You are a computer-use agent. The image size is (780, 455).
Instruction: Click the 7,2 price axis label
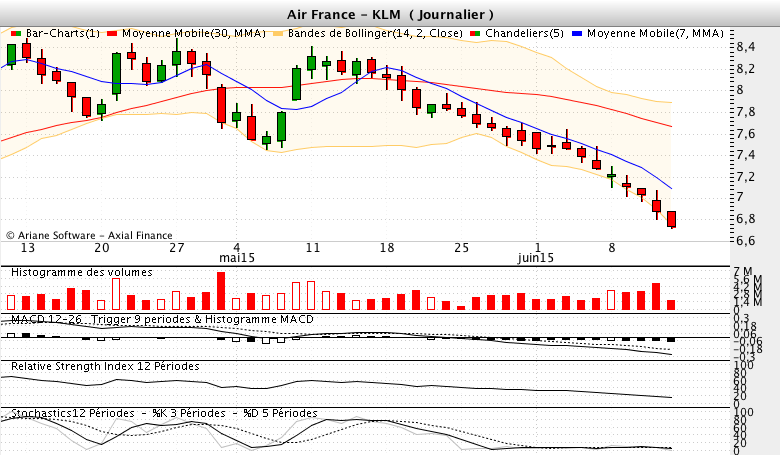click(x=746, y=177)
